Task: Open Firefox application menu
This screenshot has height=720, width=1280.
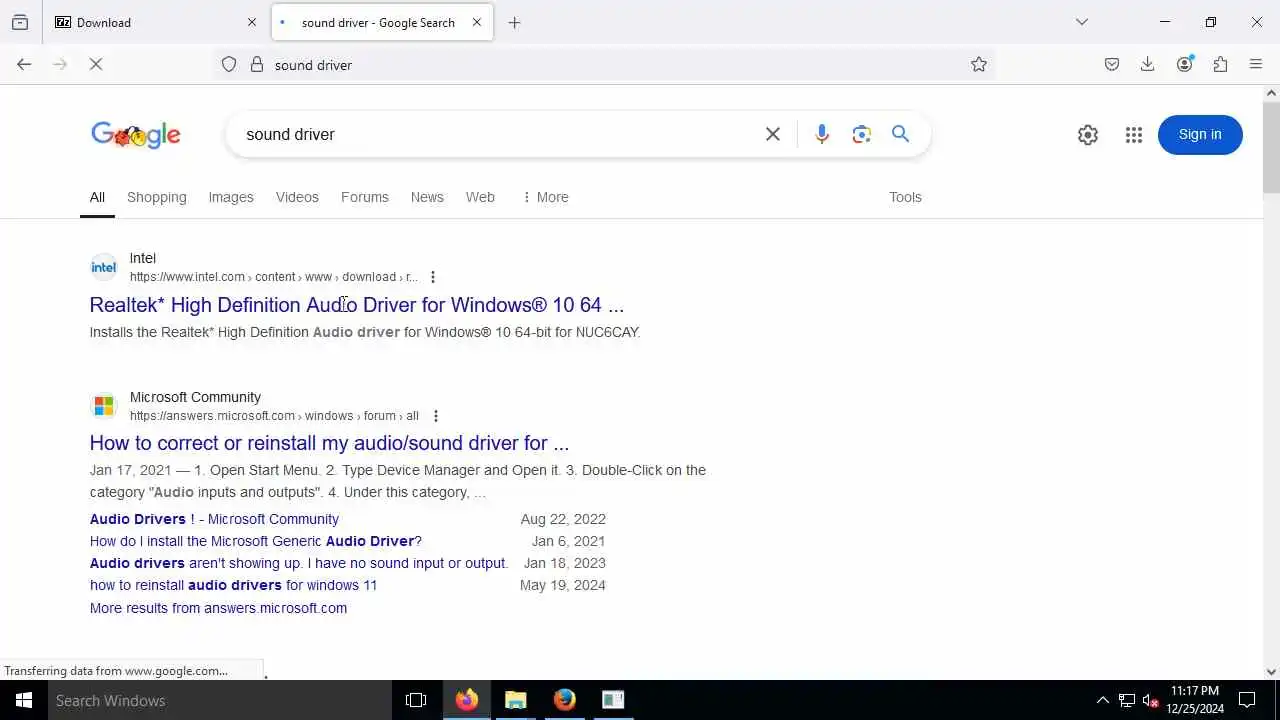Action: [1257, 64]
